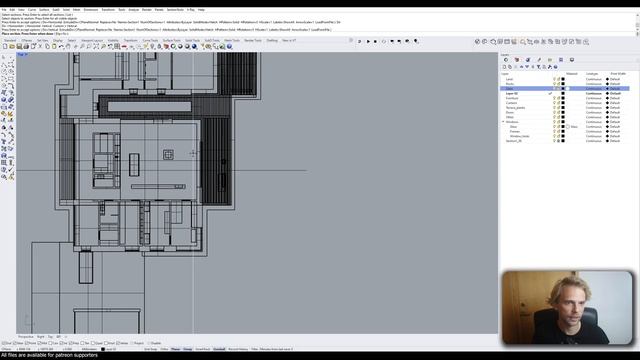Click the layer Filter funnel icon

538,67
